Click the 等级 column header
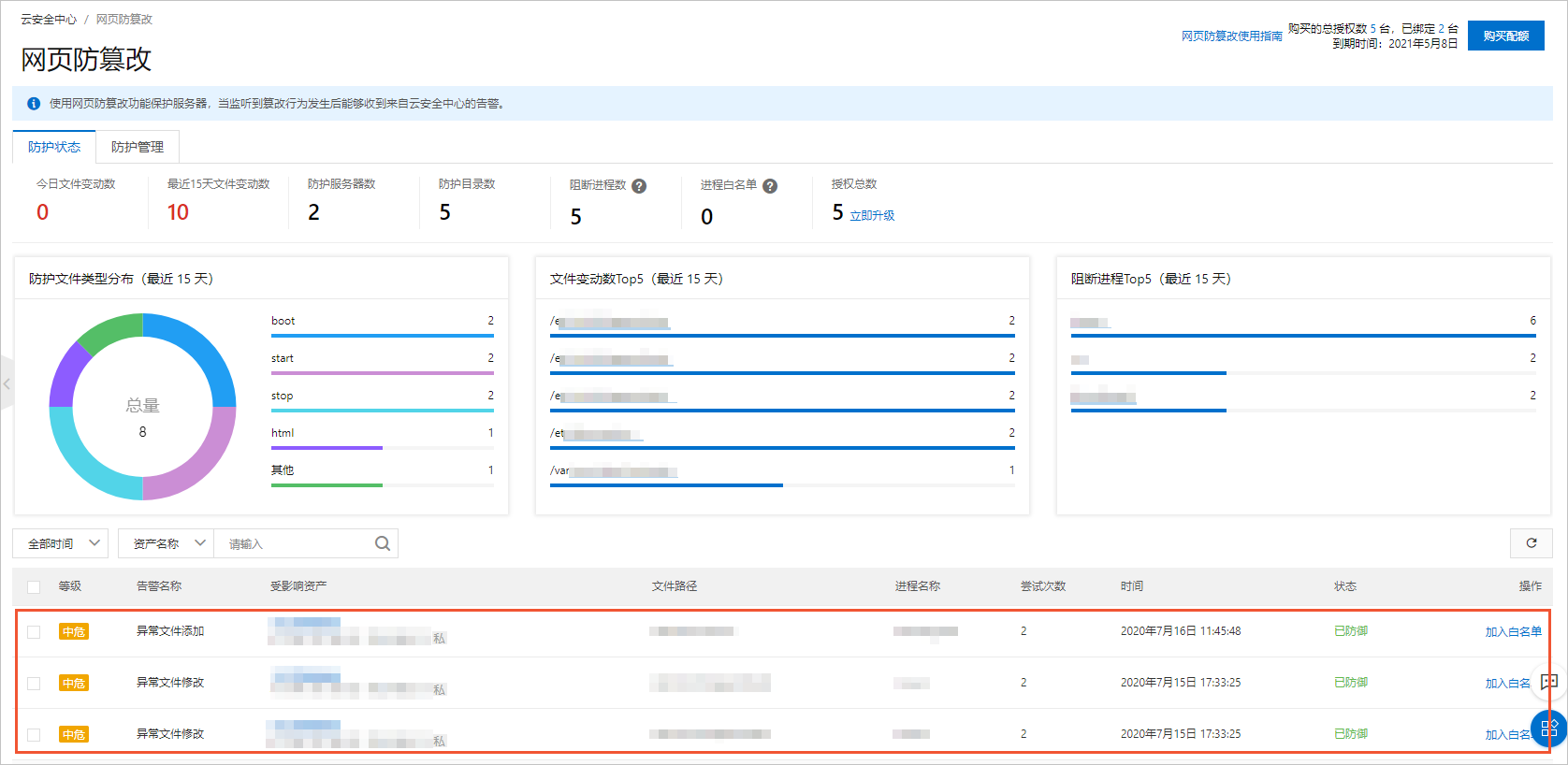 (70, 586)
